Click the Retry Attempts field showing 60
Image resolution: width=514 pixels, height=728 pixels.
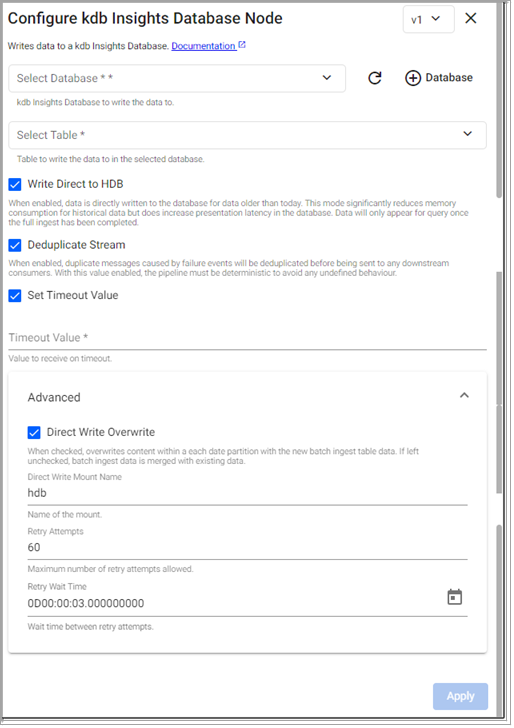247,547
